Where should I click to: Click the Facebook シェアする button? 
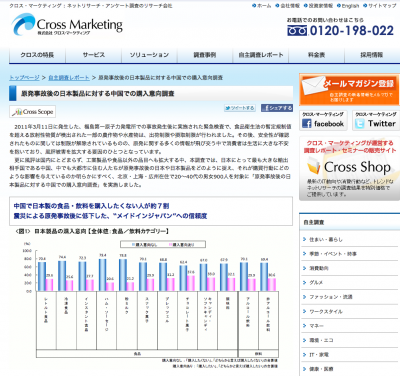(x=277, y=108)
